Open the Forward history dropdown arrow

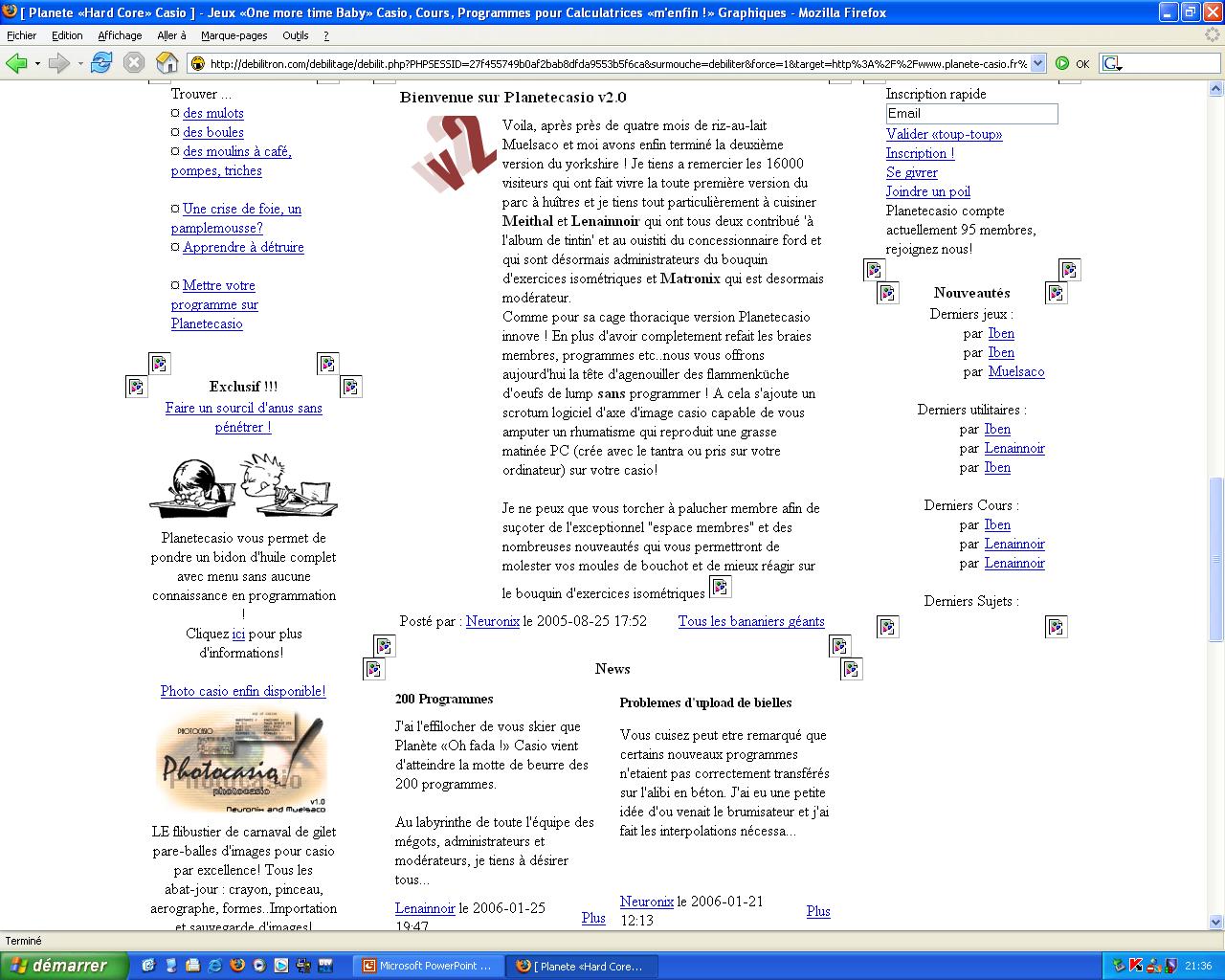[x=80, y=64]
